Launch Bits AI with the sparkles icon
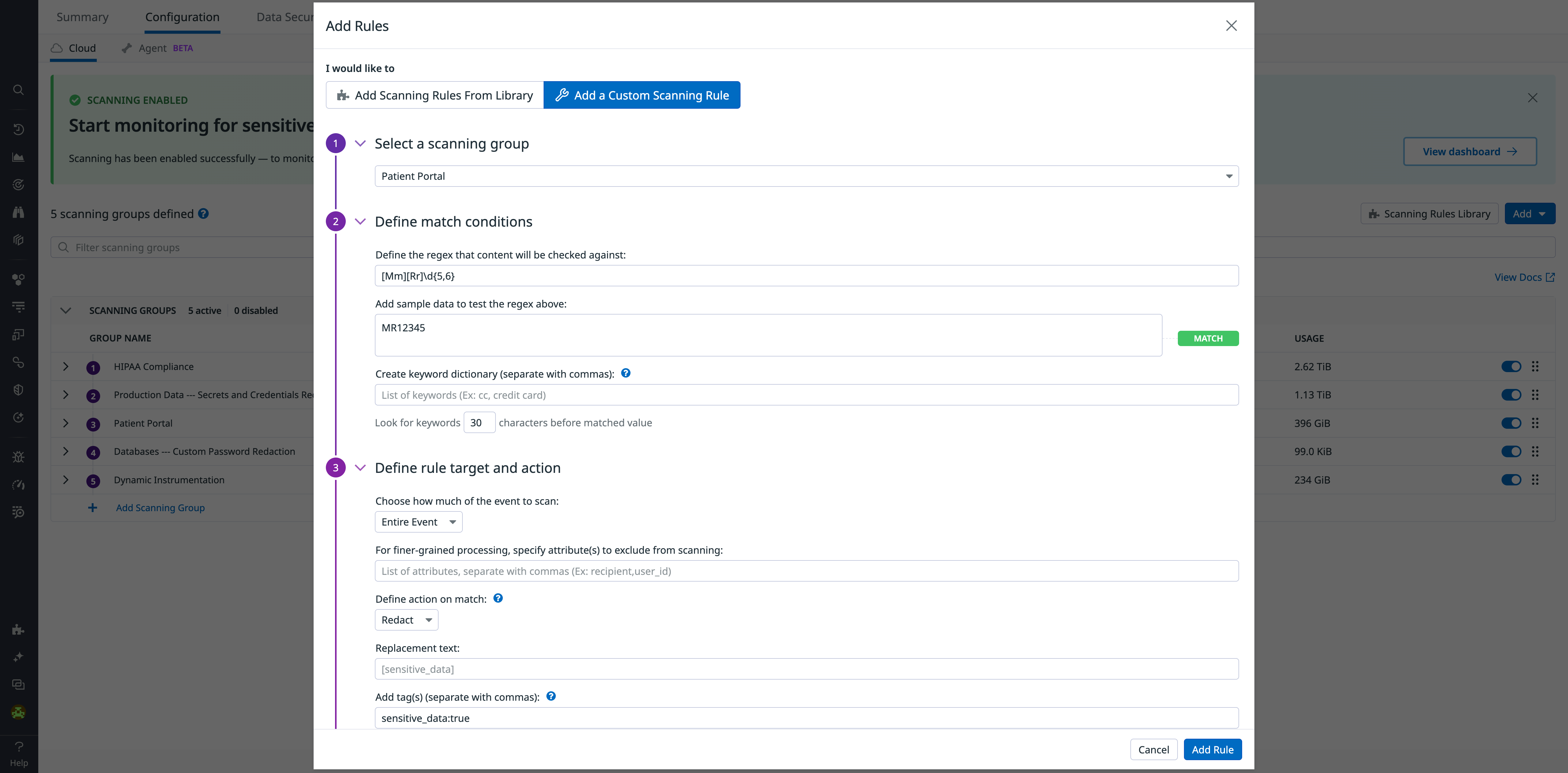Viewport: 1568px width, 773px height. point(18,657)
